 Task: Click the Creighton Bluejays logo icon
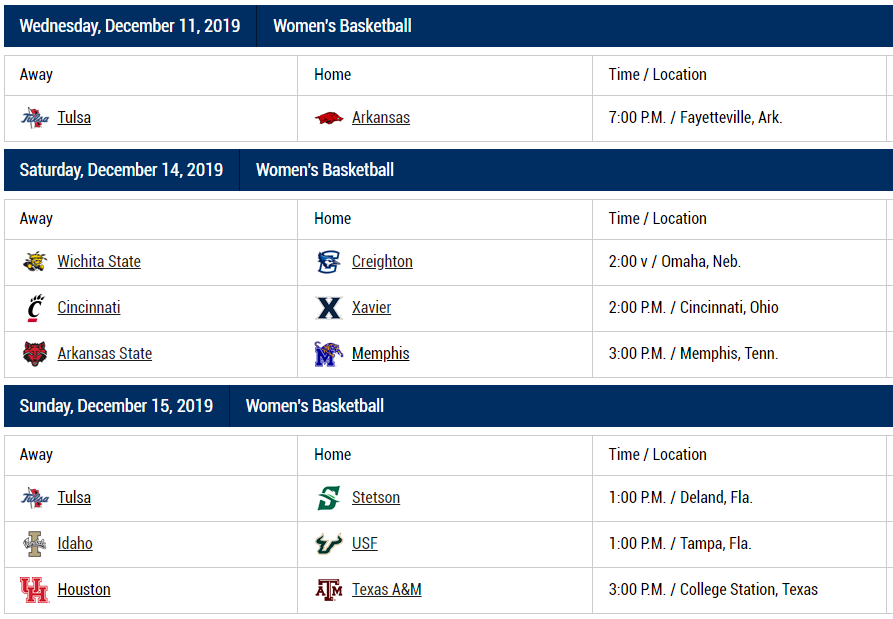coord(329,262)
